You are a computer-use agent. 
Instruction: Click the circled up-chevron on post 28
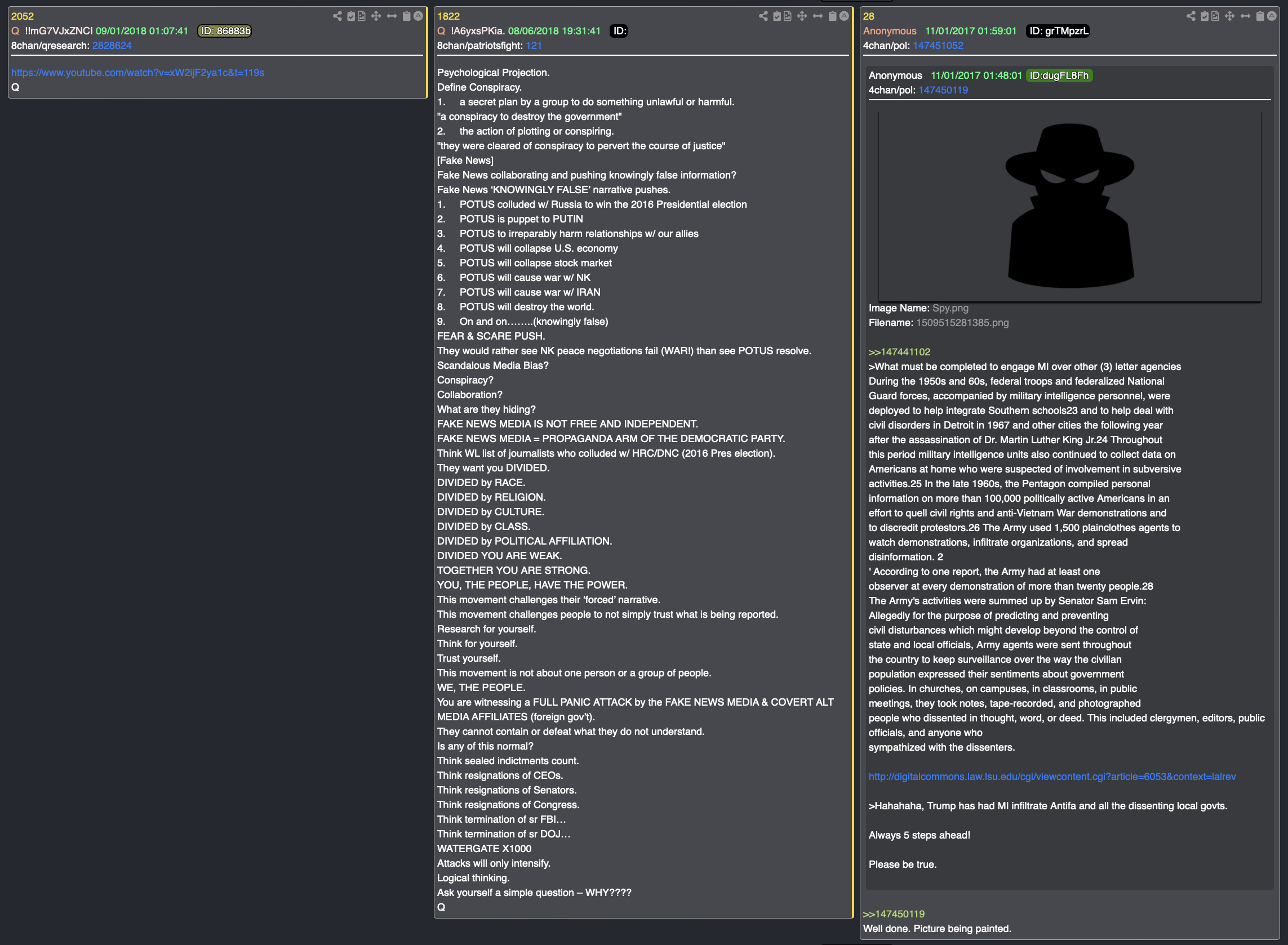(1272, 16)
